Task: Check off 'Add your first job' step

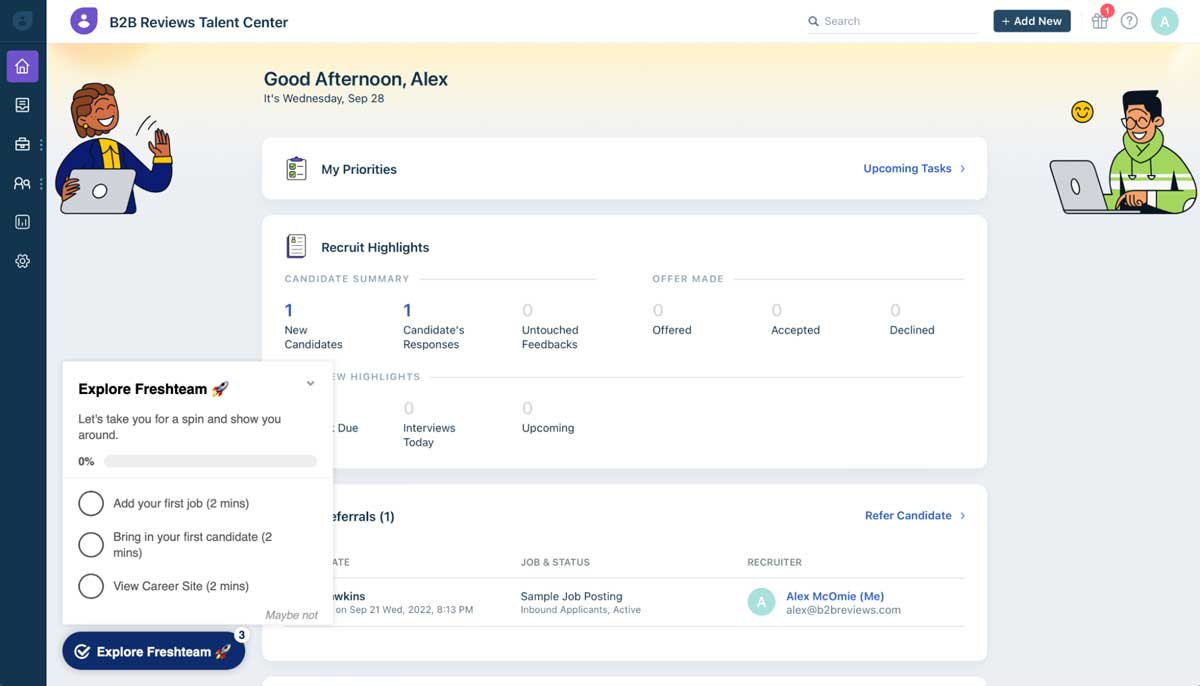Action: coord(91,503)
